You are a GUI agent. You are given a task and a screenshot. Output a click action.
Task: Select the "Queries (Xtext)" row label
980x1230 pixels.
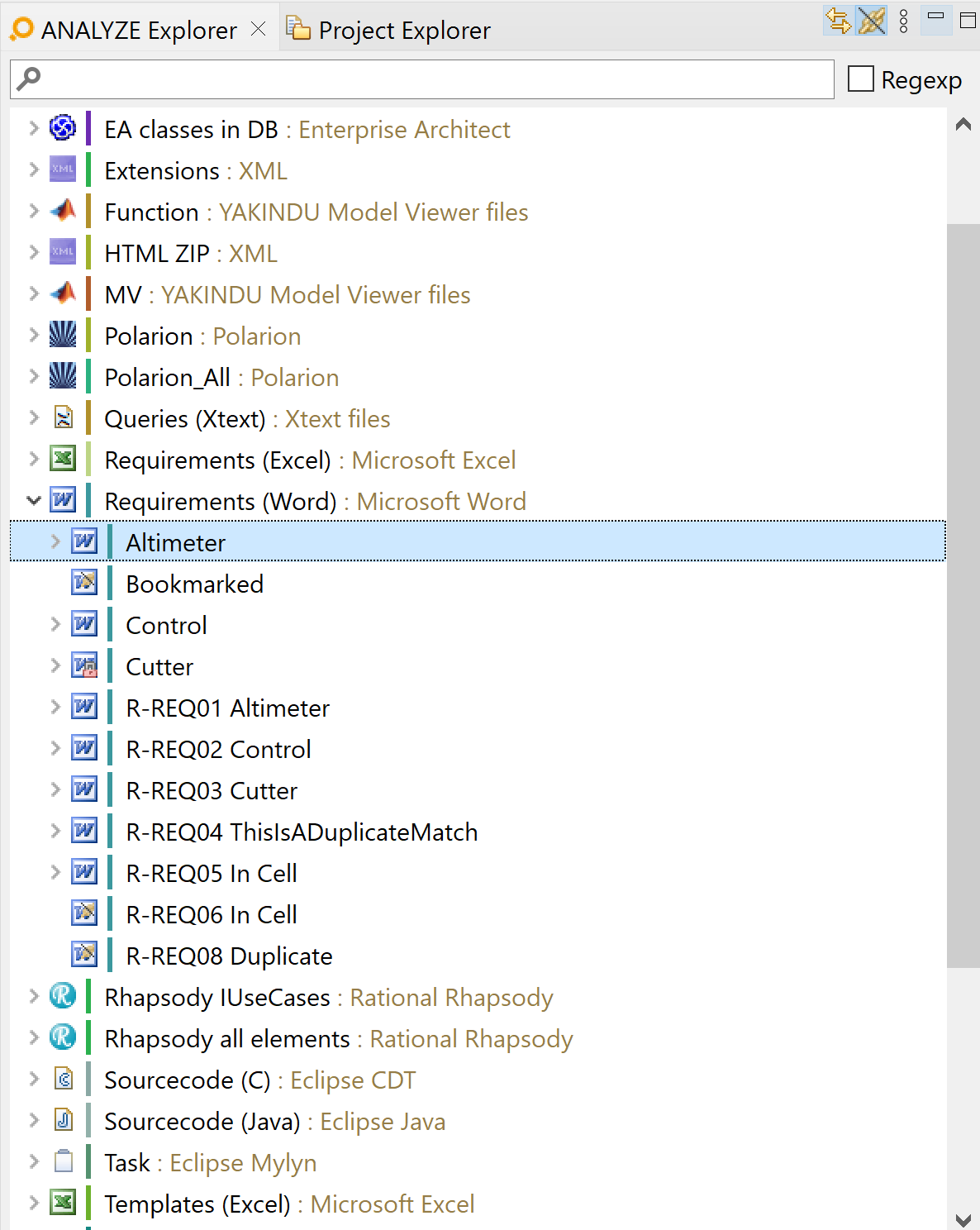(x=185, y=419)
